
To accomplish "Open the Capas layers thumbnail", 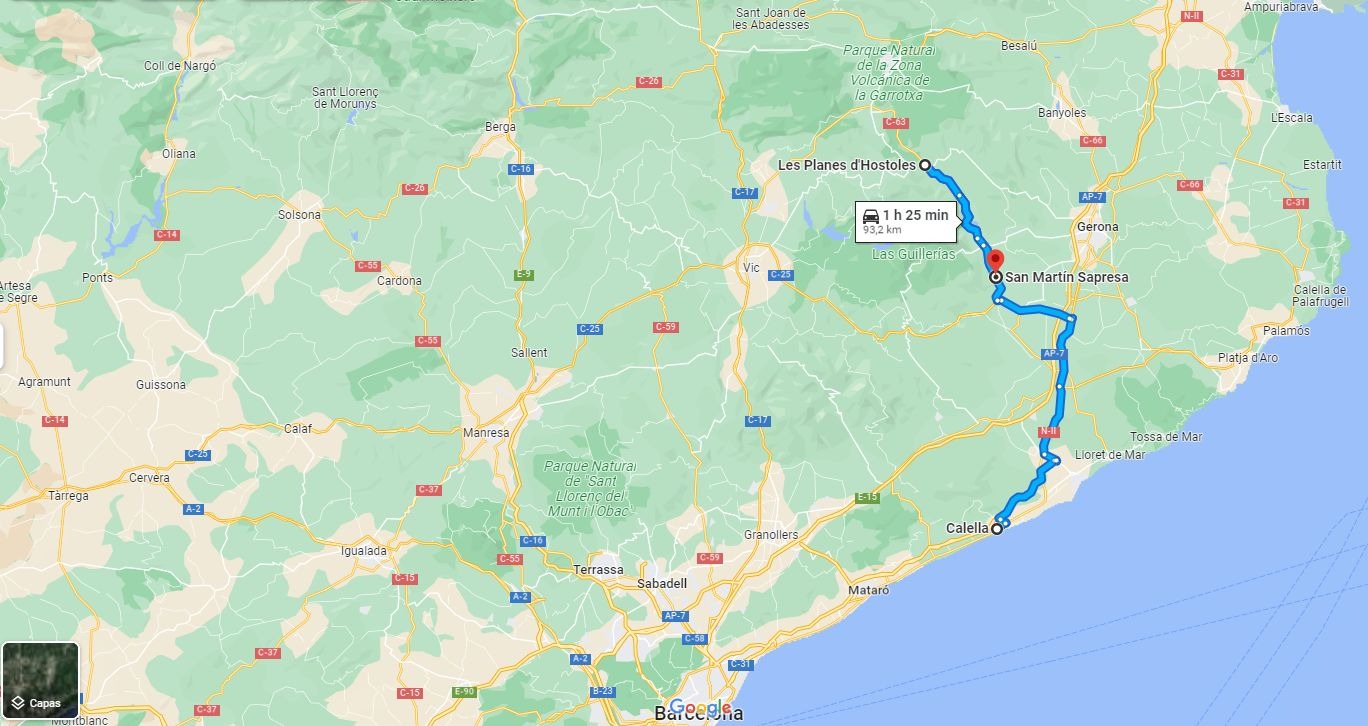I will pyautogui.click(x=40, y=680).
